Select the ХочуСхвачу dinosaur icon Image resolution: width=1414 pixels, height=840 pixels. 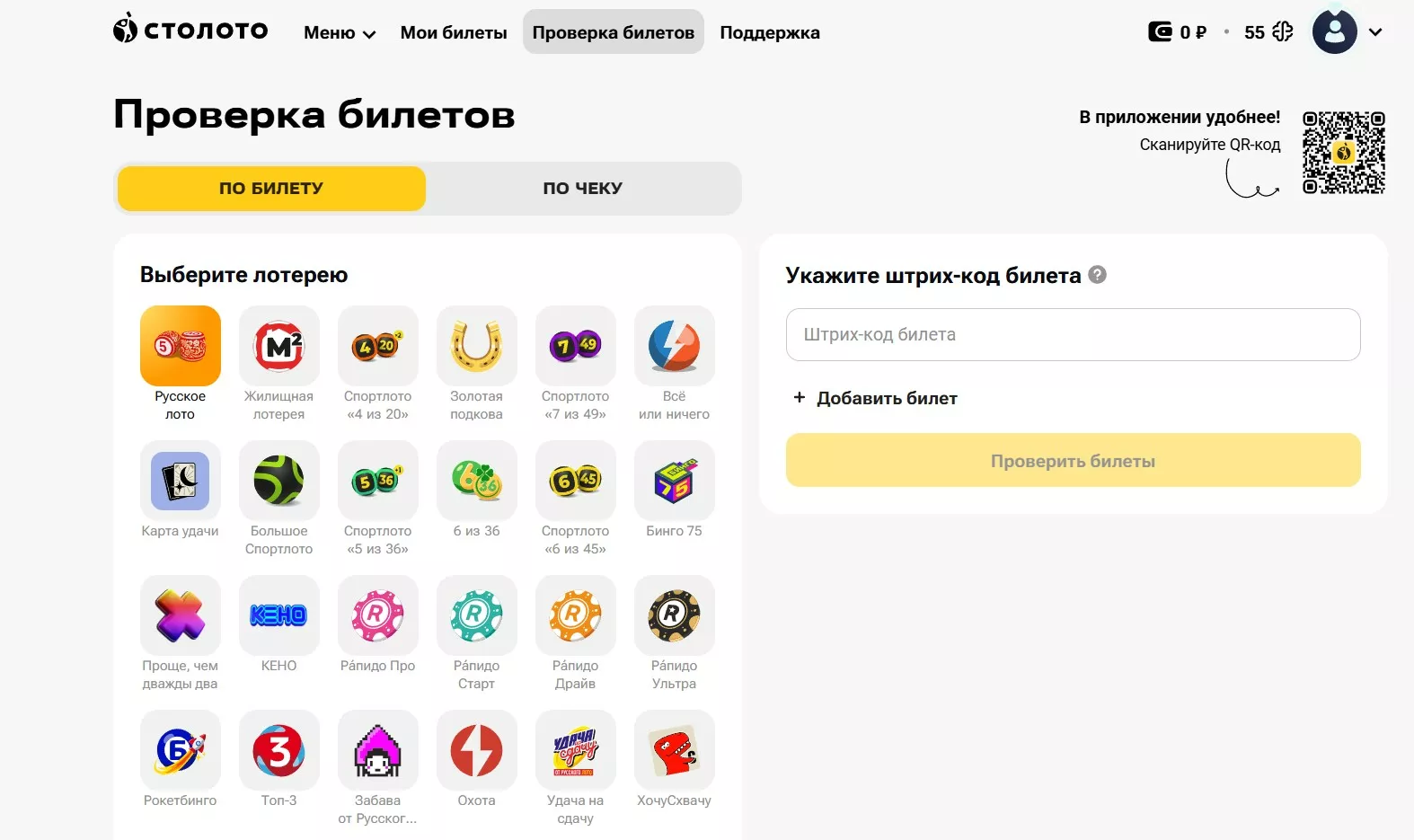pyautogui.click(x=674, y=750)
